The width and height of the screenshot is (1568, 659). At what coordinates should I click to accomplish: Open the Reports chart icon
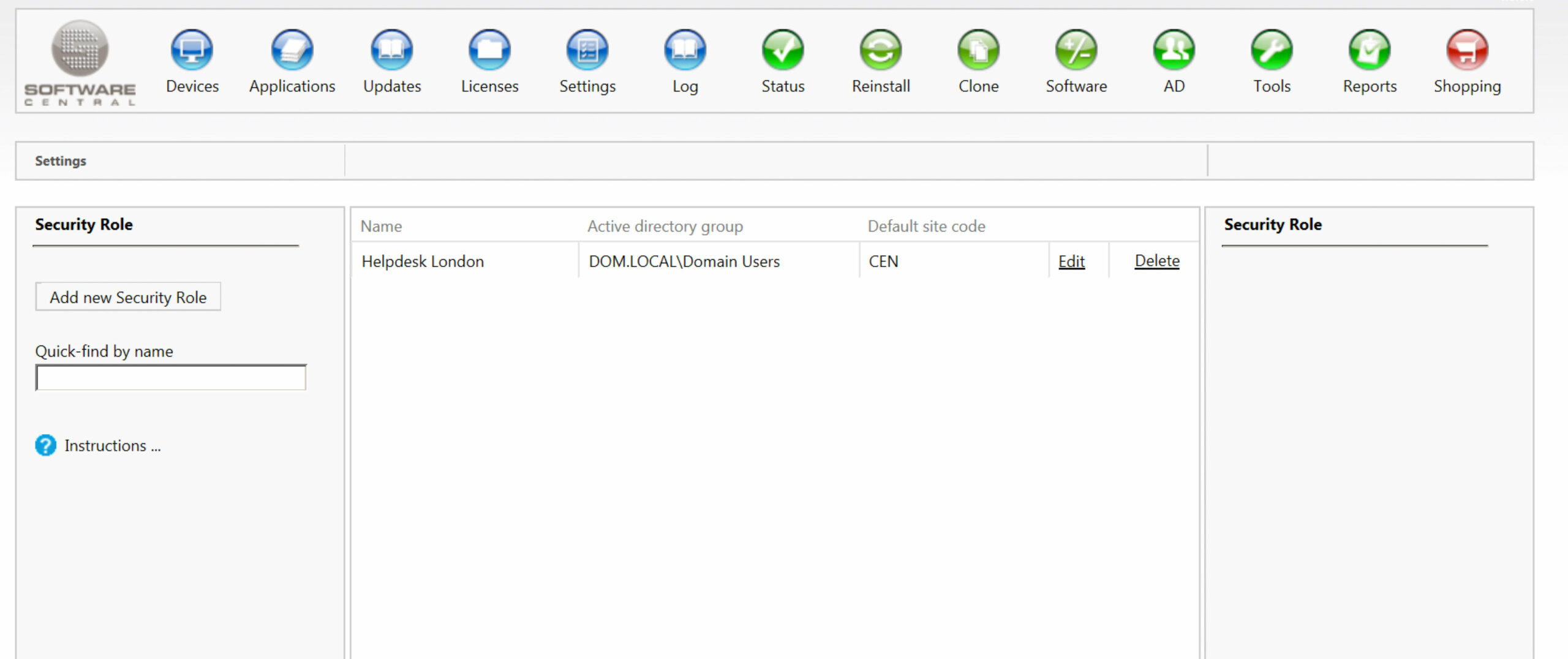[1370, 50]
